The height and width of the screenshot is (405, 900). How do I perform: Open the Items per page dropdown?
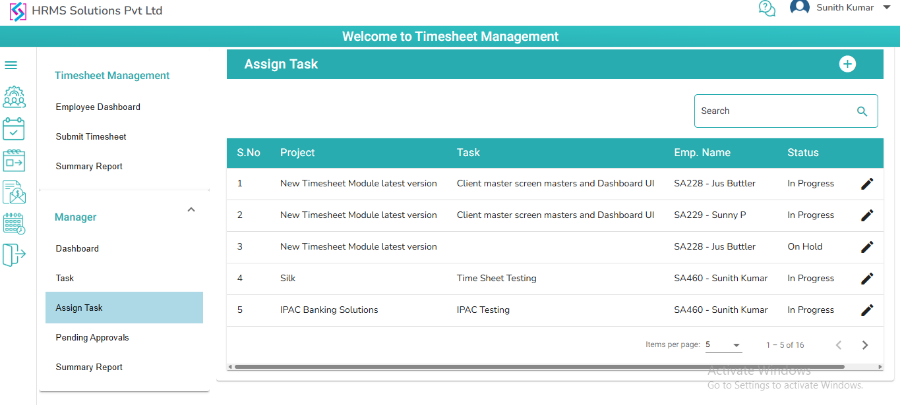[x=723, y=345]
